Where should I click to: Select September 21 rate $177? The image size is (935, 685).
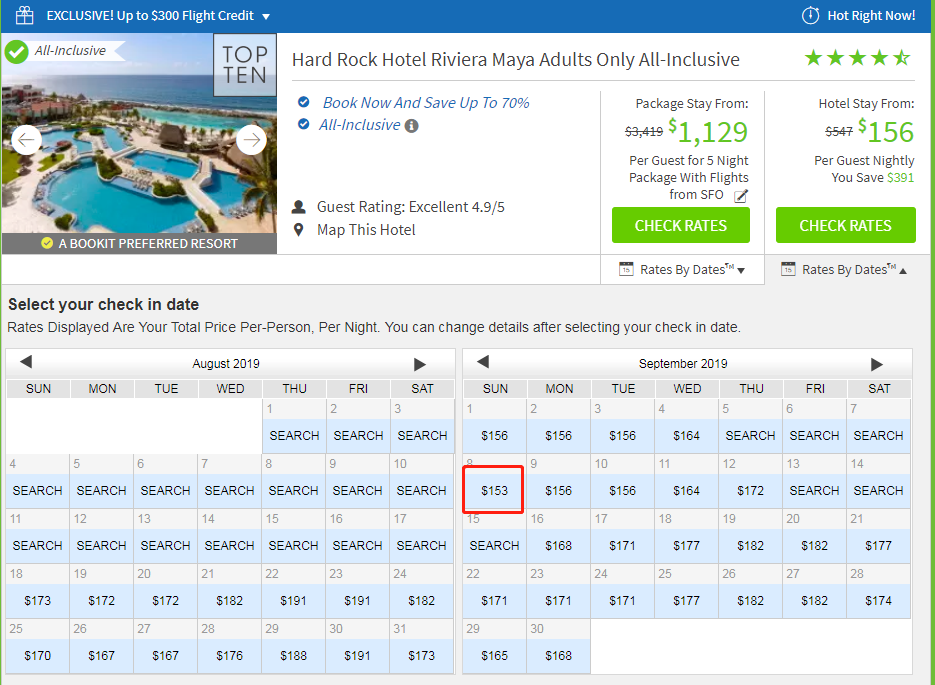(878, 545)
